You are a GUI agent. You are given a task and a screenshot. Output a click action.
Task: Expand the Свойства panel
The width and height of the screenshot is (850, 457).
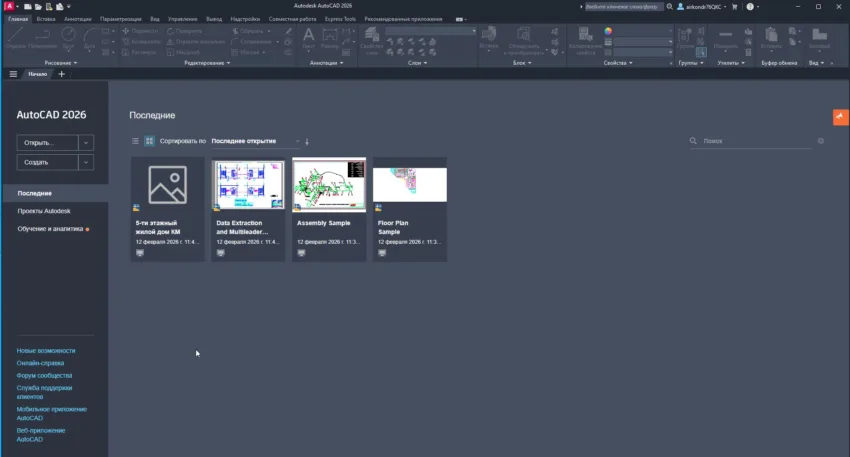point(618,63)
